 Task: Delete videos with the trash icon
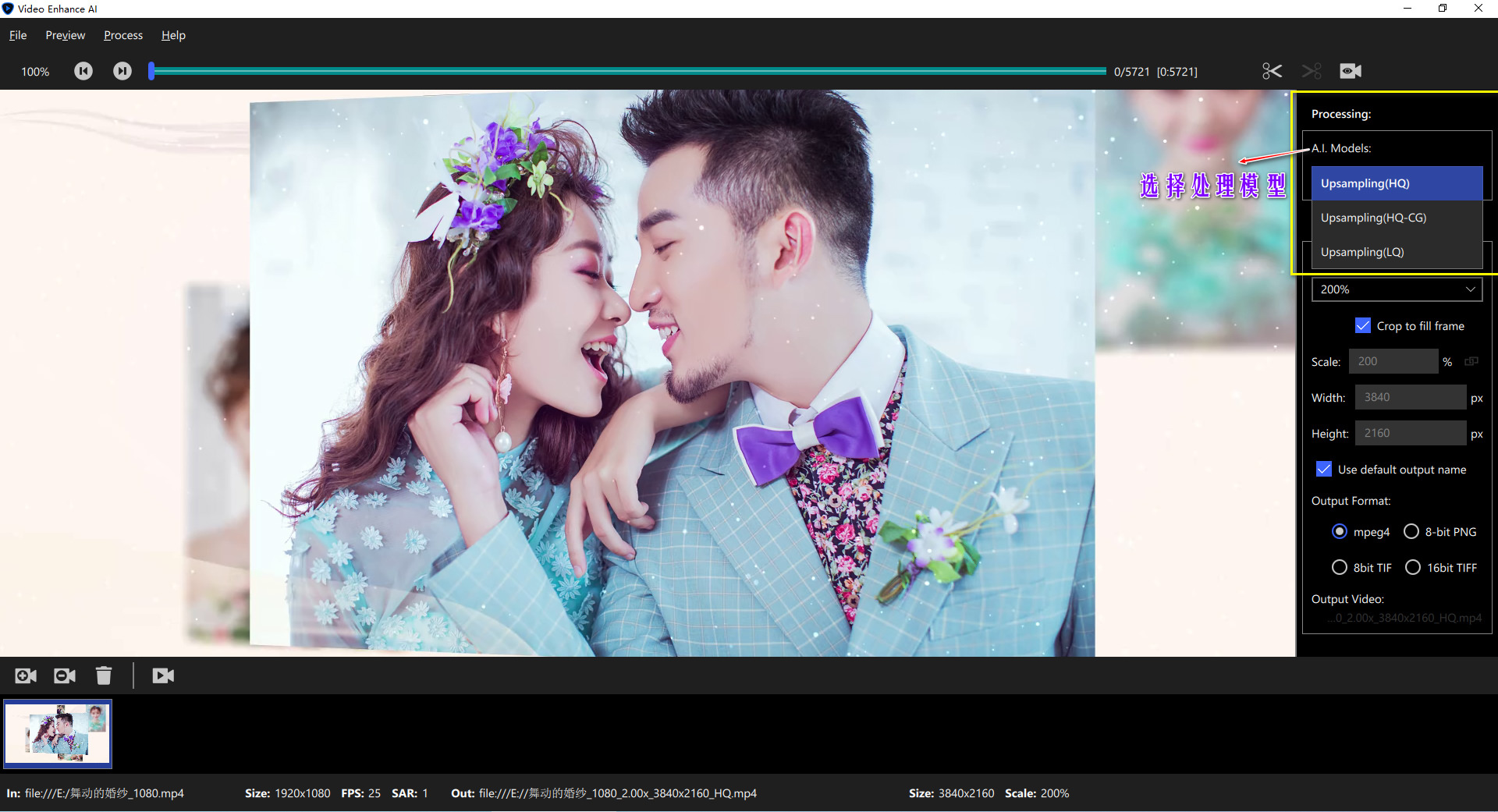coord(104,675)
